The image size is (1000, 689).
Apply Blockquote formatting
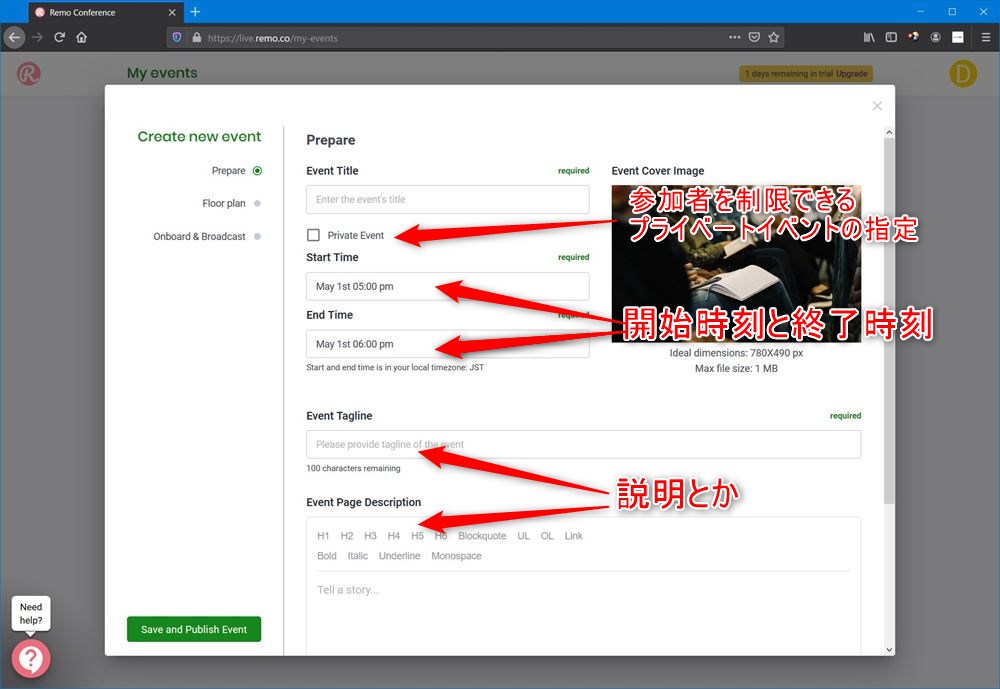[482, 536]
